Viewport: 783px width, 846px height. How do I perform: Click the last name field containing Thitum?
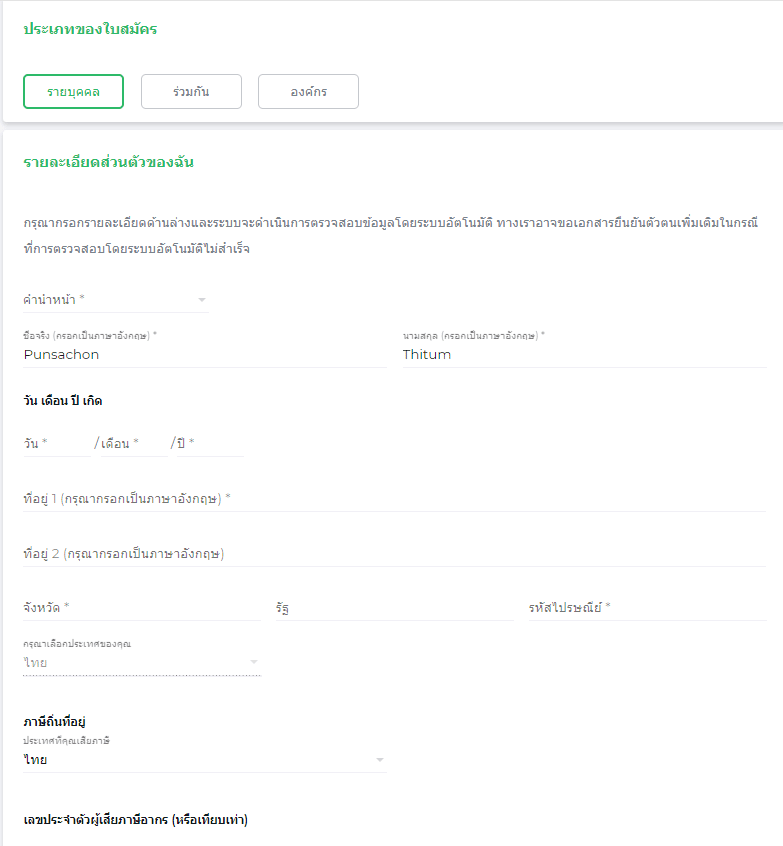pos(584,354)
